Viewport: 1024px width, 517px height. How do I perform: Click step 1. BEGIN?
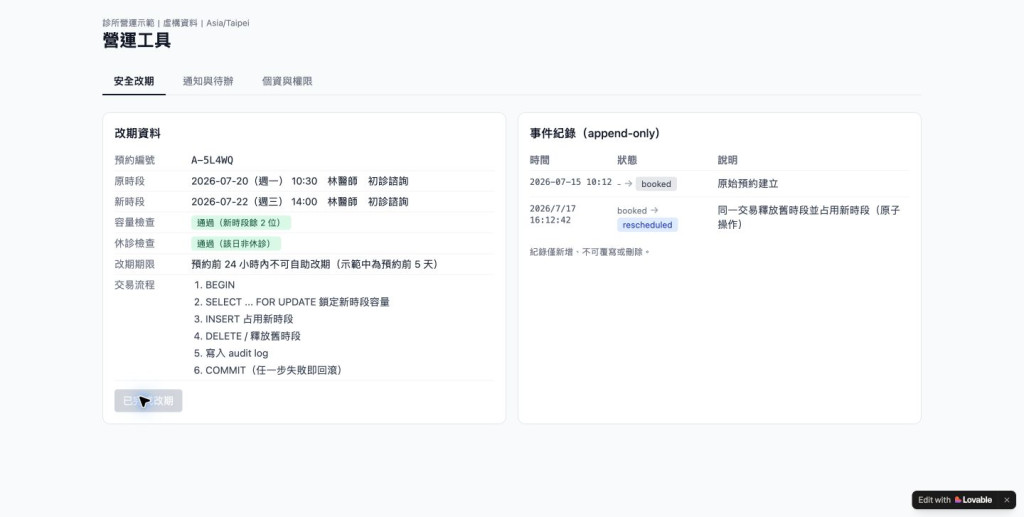coord(214,285)
